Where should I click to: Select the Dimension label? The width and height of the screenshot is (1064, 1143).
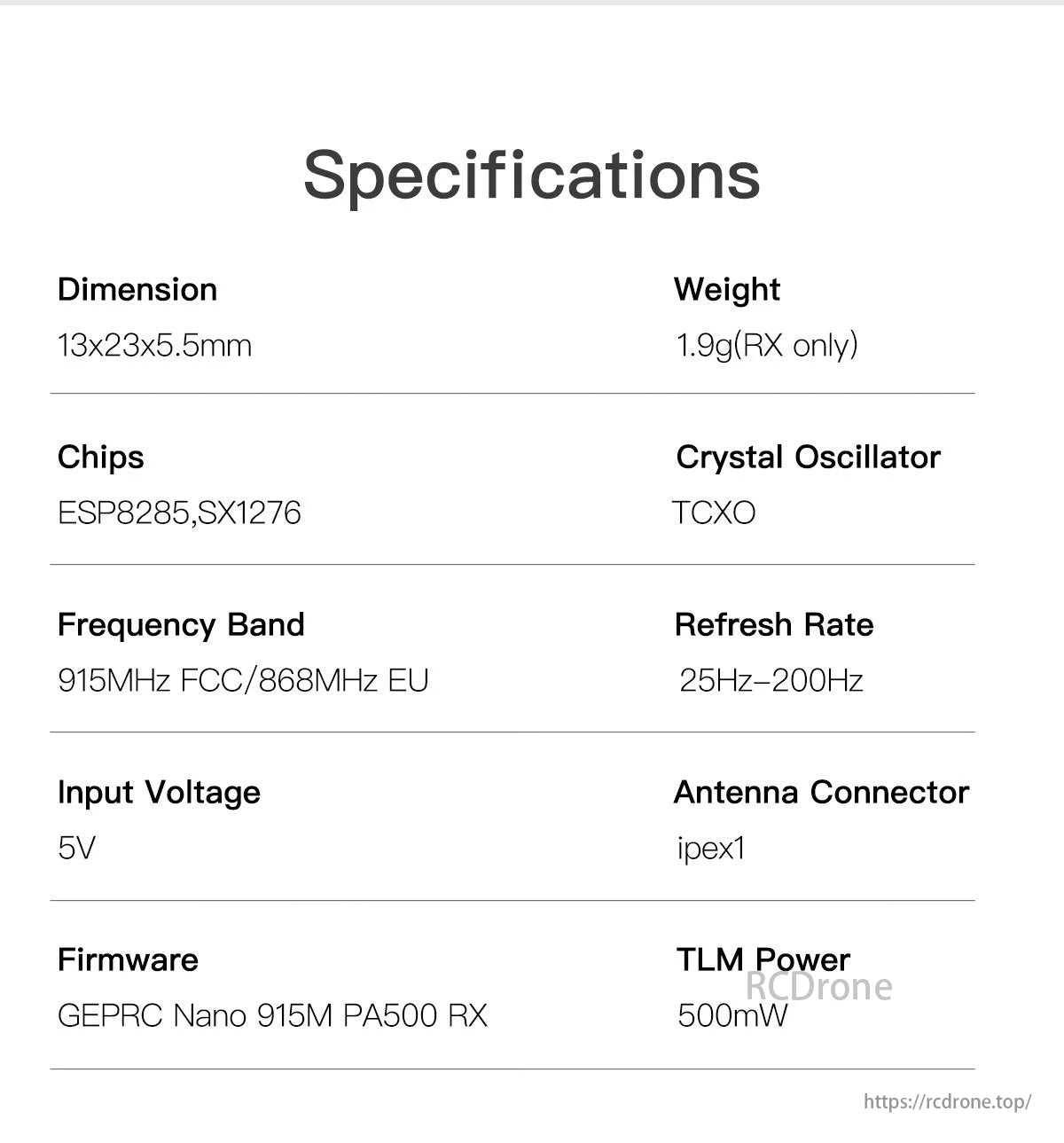137,290
